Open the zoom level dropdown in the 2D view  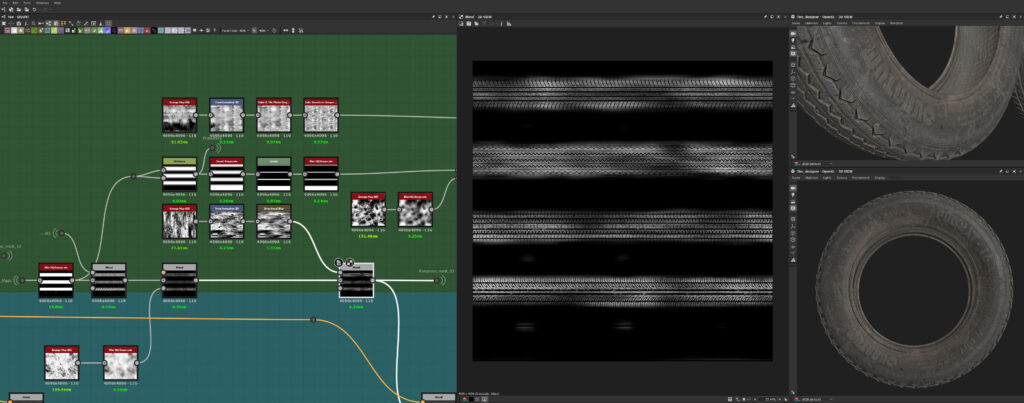(770, 398)
